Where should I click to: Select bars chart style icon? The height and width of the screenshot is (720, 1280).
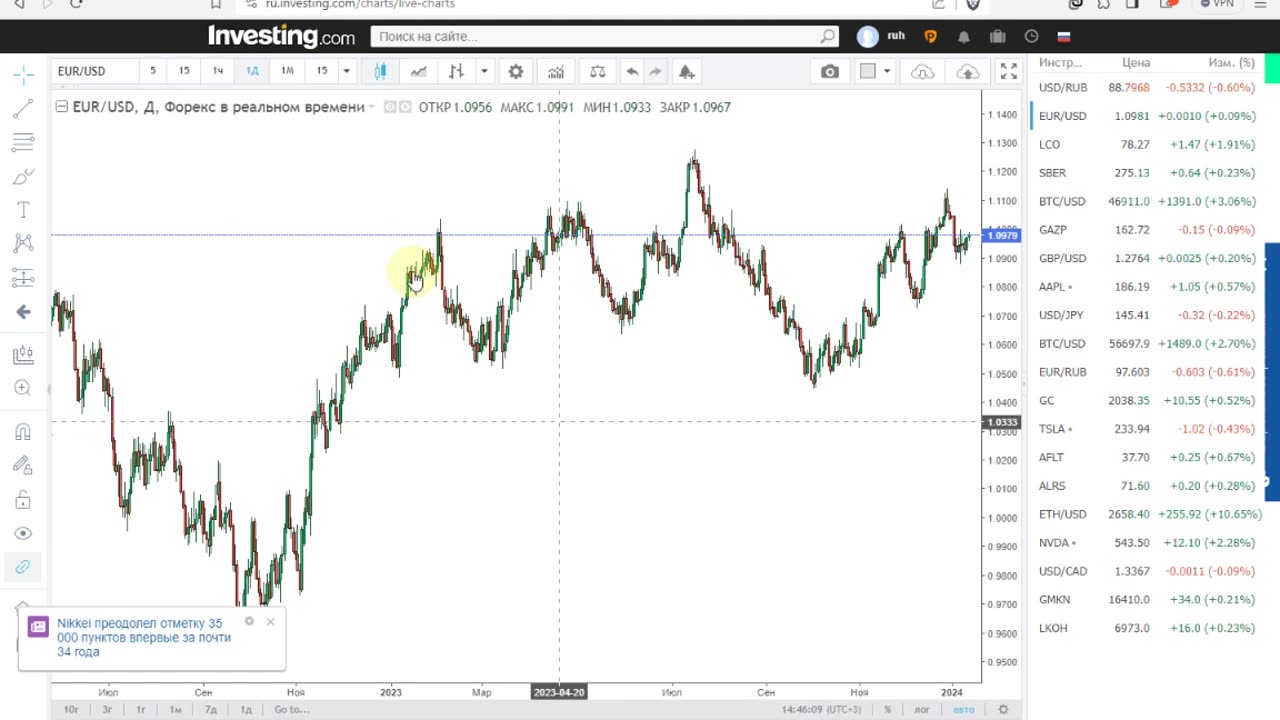tap(456, 71)
